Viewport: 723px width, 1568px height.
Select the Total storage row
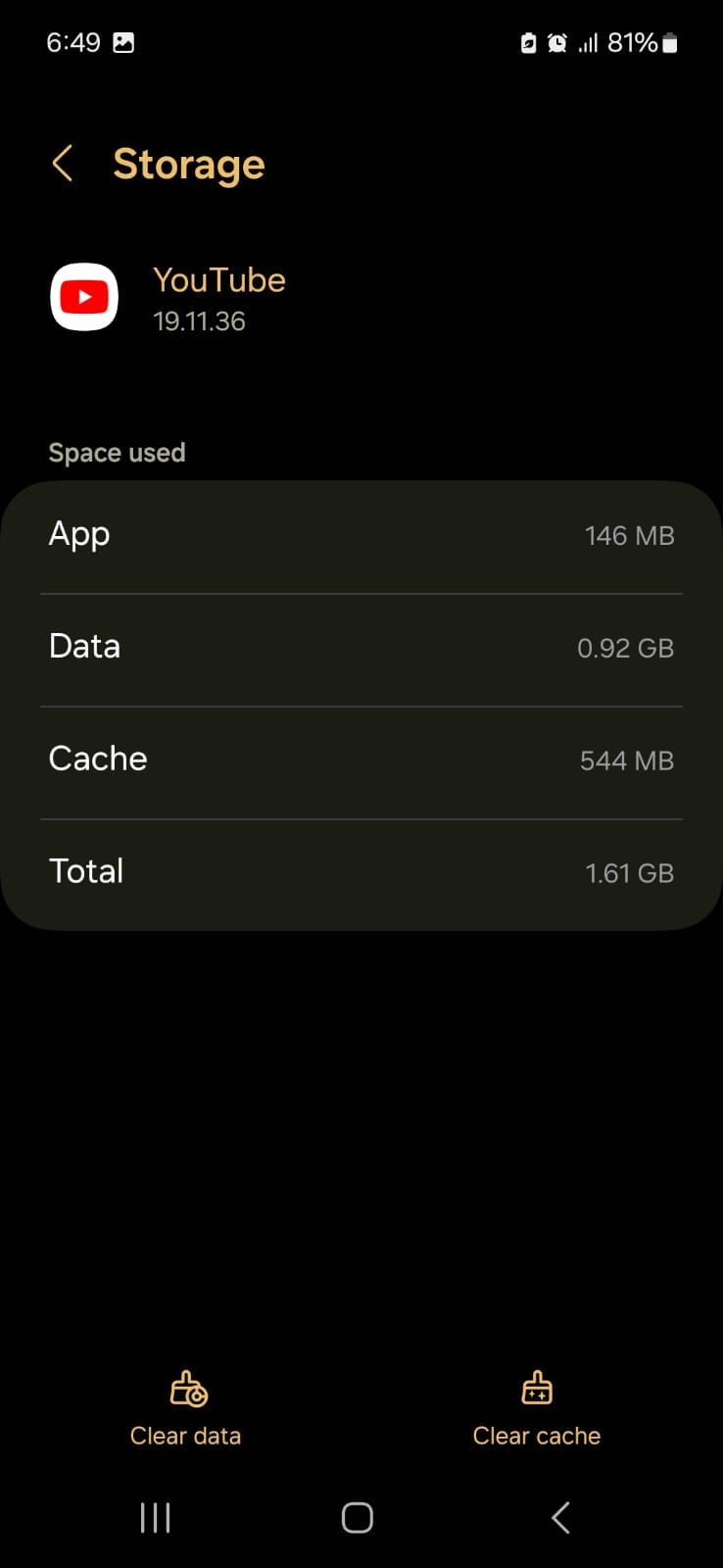point(361,872)
